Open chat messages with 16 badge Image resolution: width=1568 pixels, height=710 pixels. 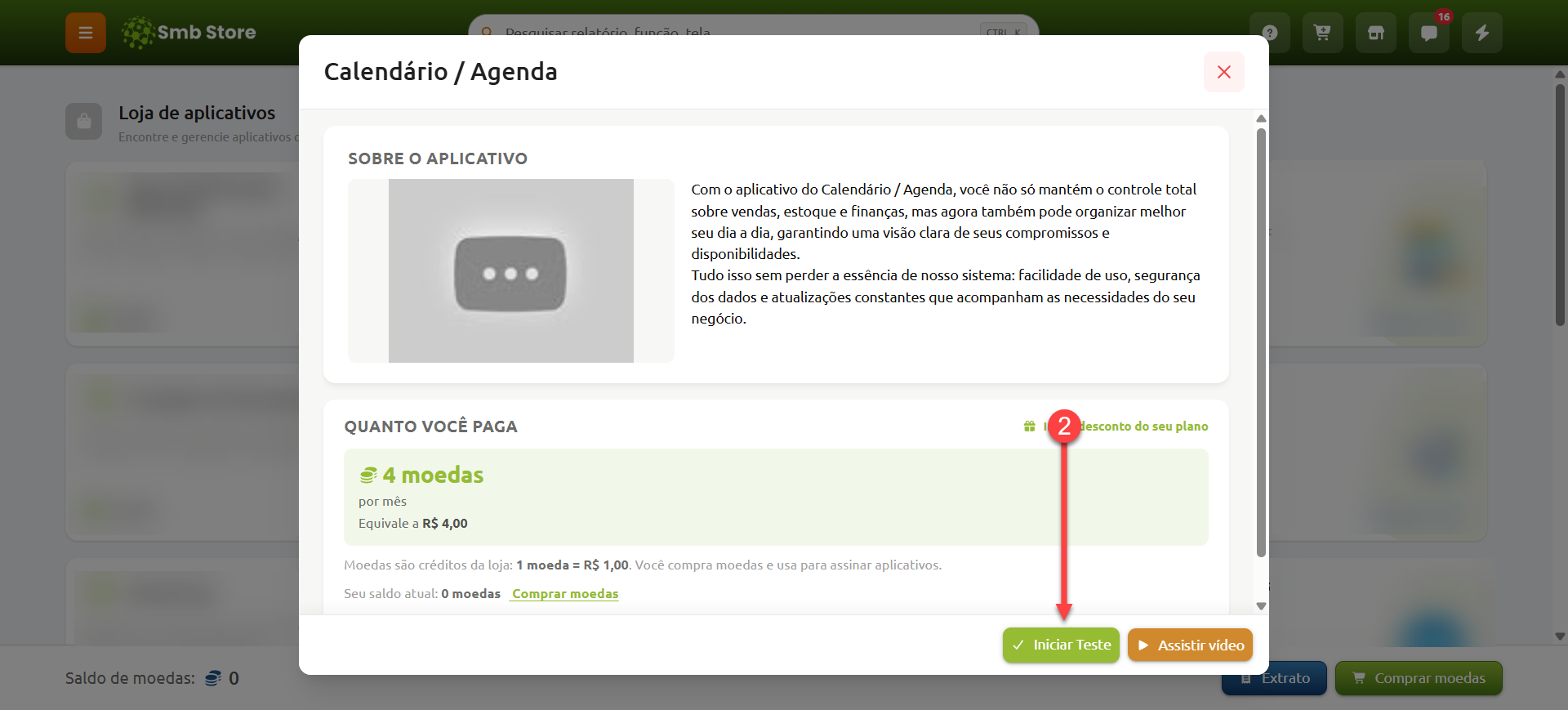pos(1429,33)
